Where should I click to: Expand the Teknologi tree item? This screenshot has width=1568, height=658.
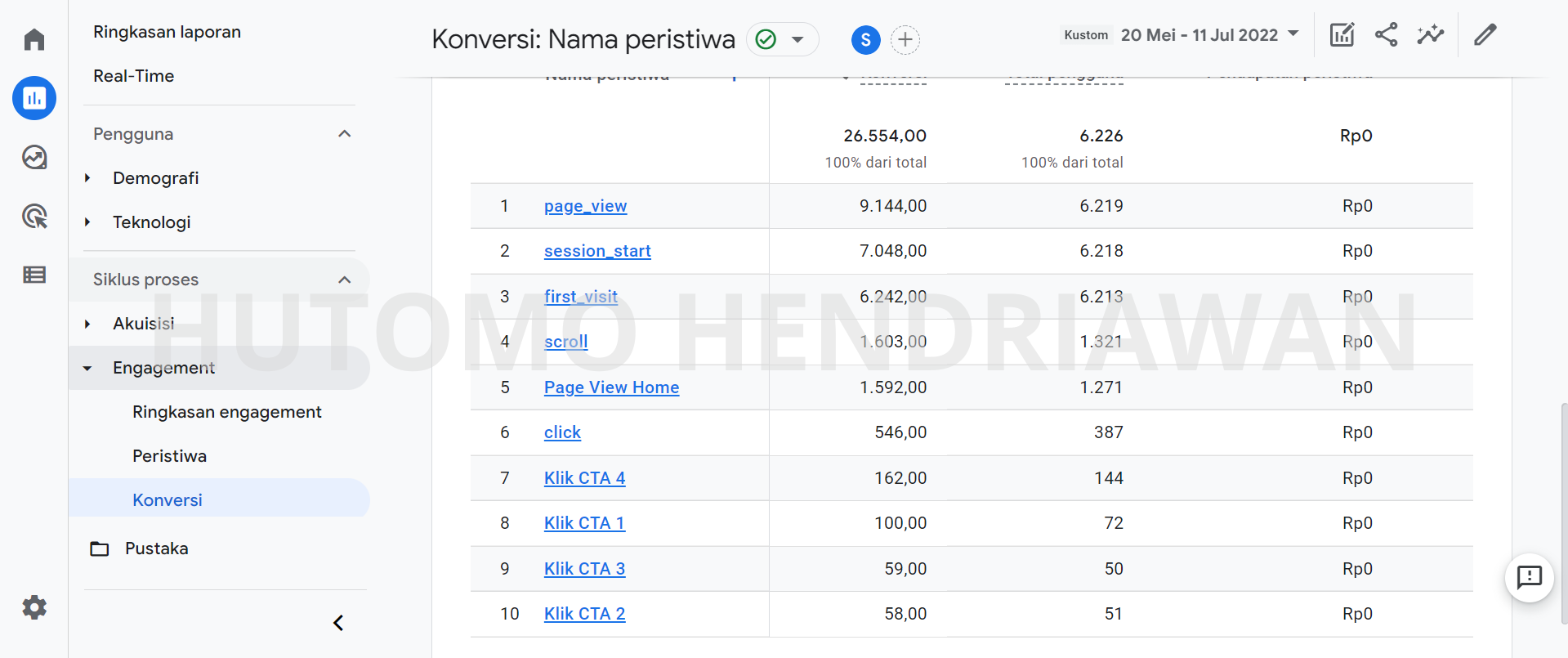[x=87, y=222]
